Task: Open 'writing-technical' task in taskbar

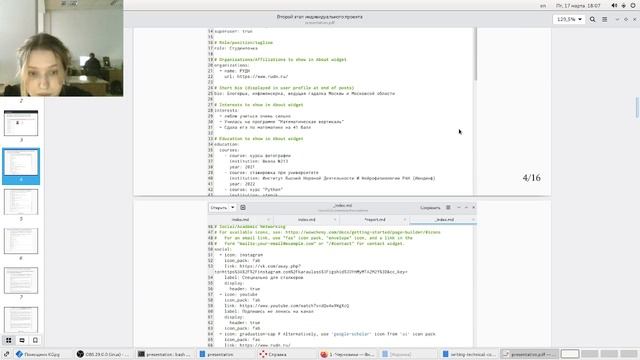Action: (x=469, y=354)
